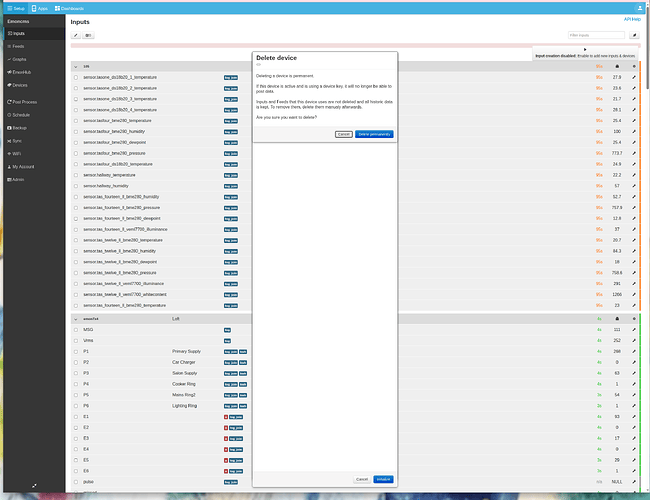This screenshot has width=650, height=500.
Task: Select the MSG input checkbox
Action: (x=75, y=330)
